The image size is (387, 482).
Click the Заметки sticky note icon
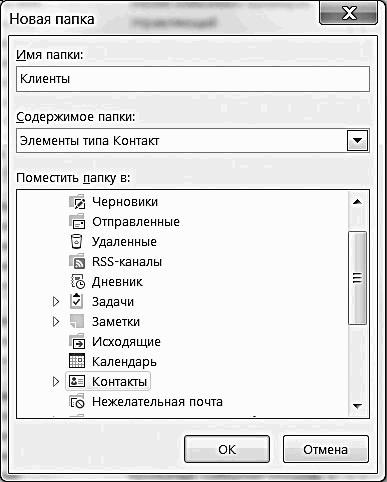pyautogui.click(x=77, y=322)
